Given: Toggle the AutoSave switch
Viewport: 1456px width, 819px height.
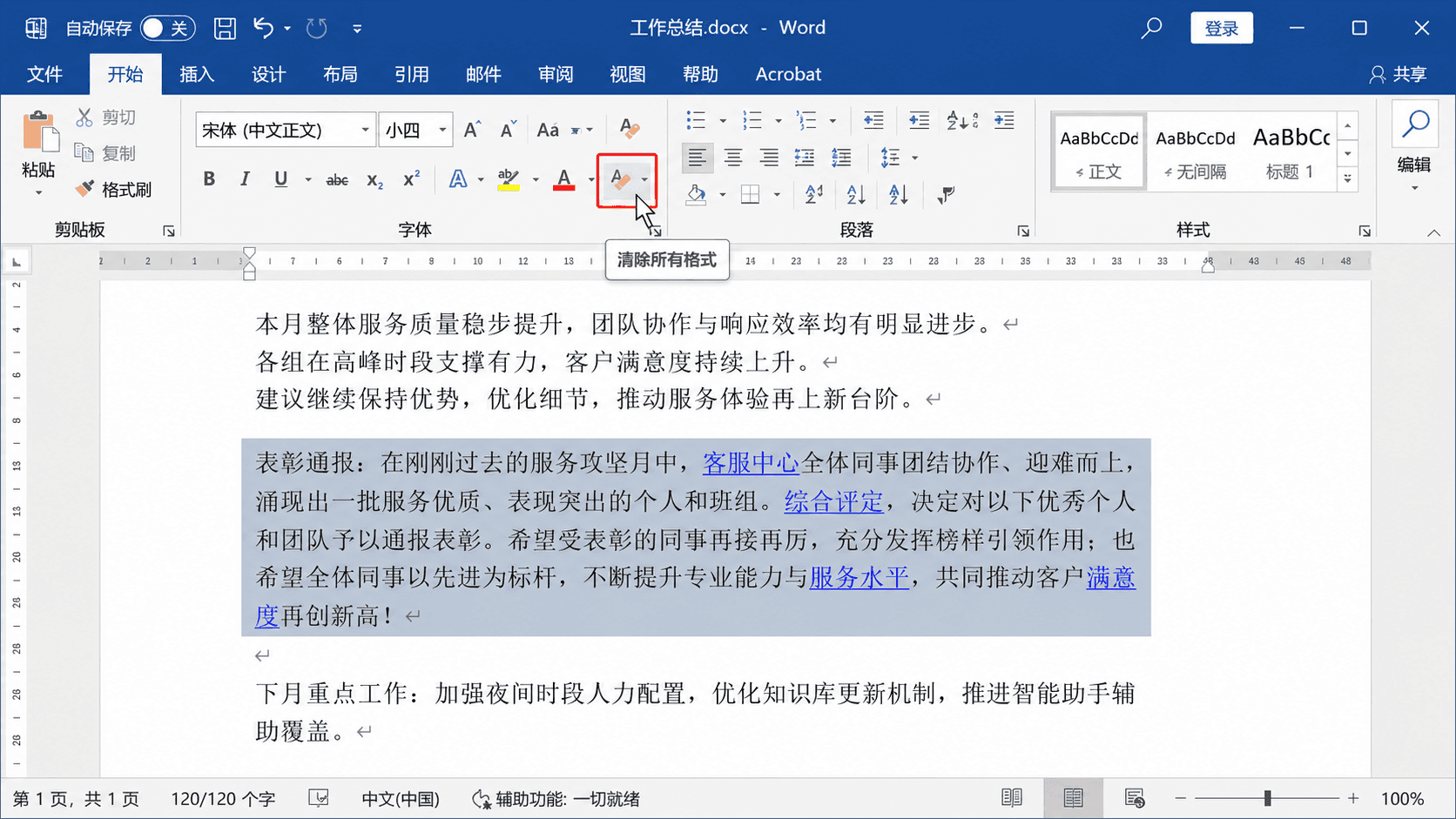Looking at the screenshot, I should pos(167,28).
